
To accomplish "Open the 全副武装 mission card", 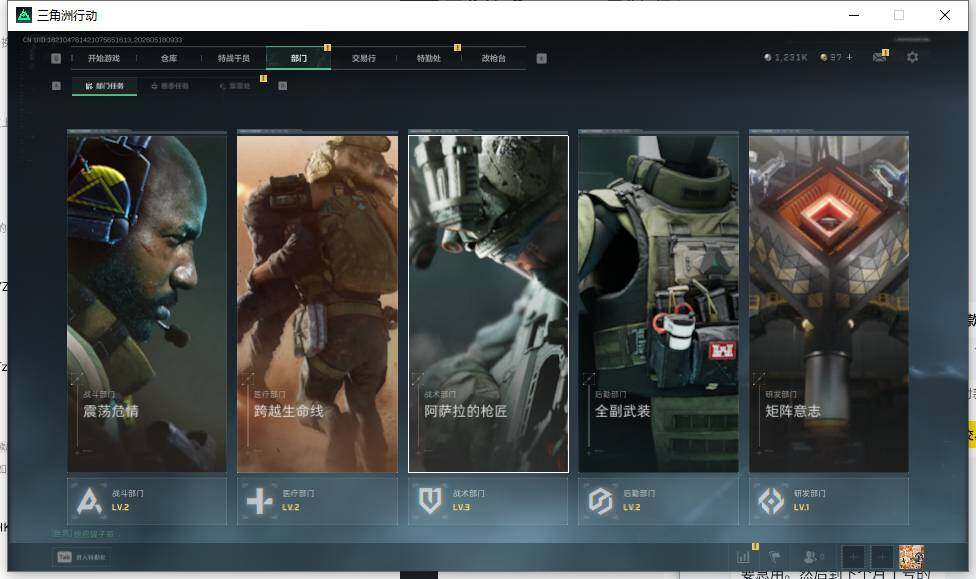I will [659, 303].
